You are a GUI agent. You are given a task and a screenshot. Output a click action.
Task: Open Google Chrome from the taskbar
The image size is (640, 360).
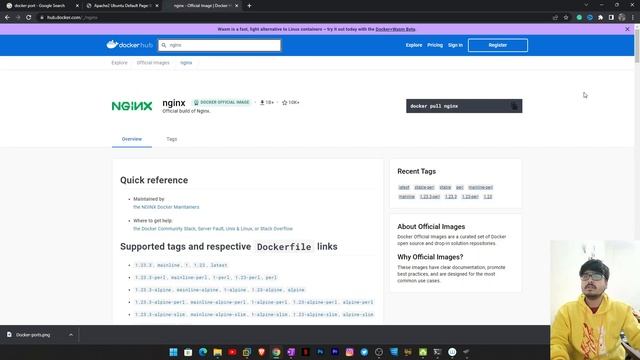(276, 352)
